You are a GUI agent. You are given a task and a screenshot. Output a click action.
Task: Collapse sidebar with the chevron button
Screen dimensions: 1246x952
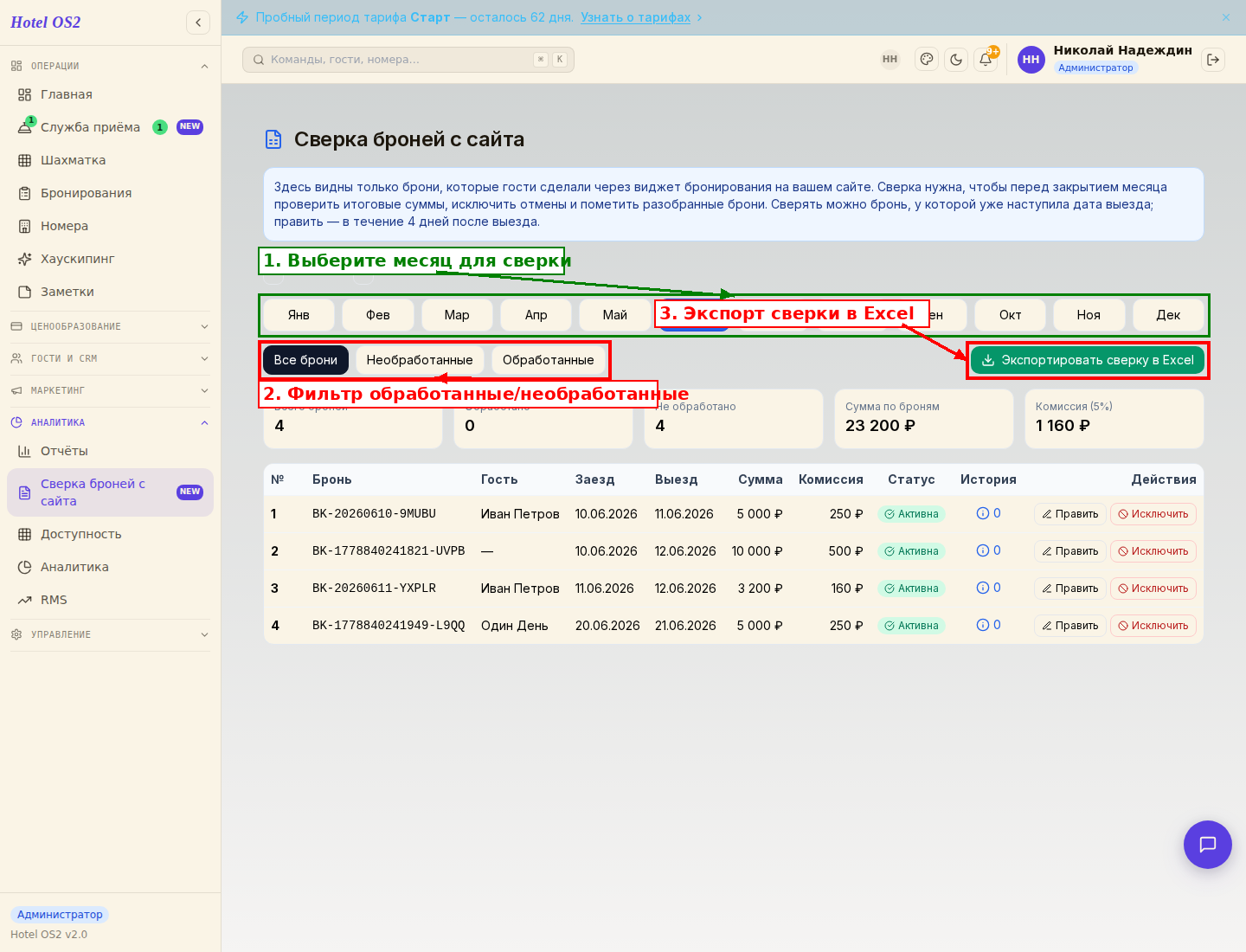(x=198, y=23)
